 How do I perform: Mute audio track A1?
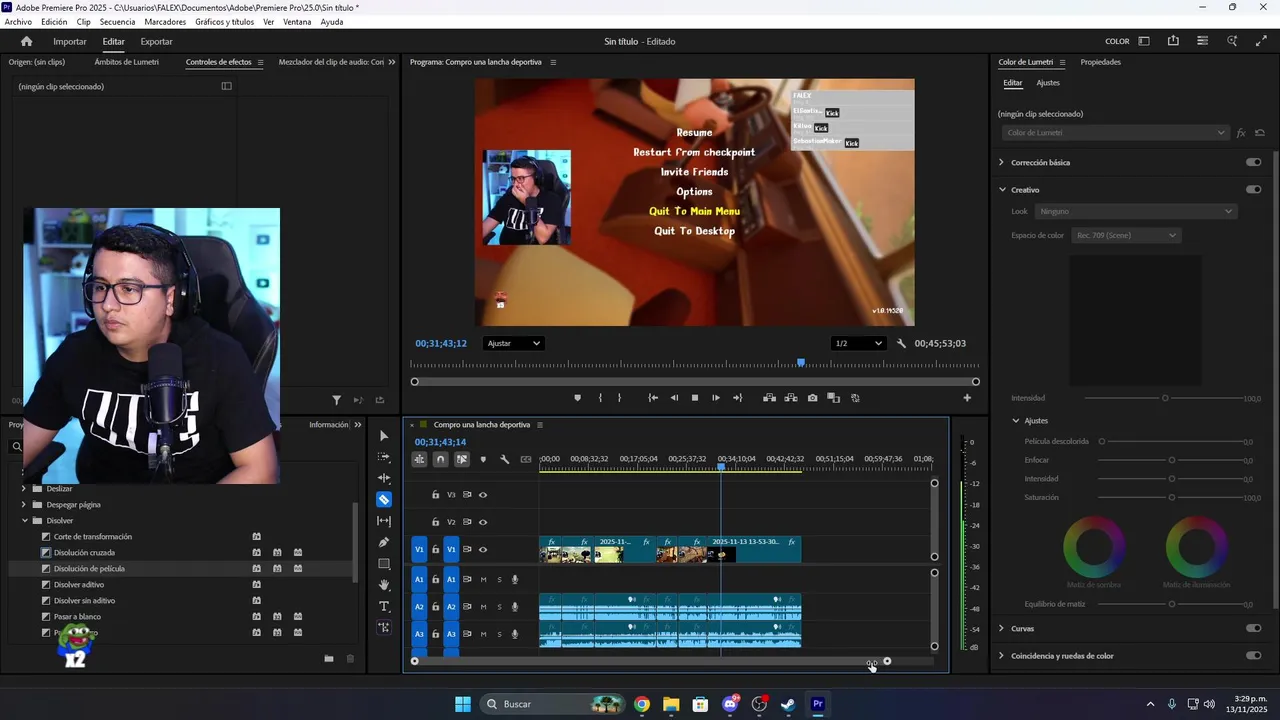click(x=483, y=579)
